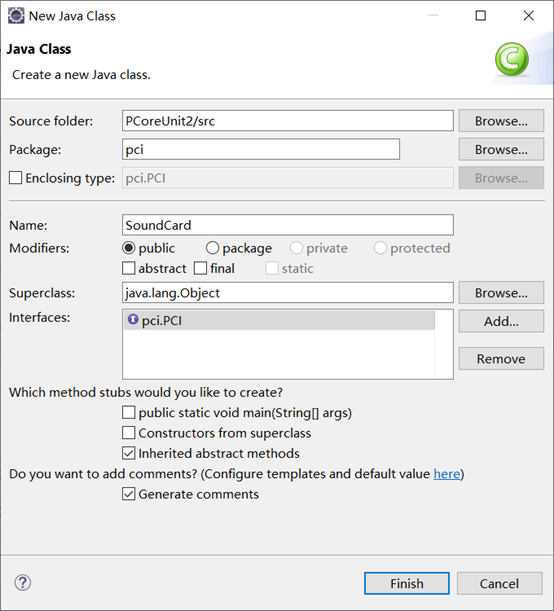Click into the Name field containing SoundCard
Screen dimensions: 554x611
[288, 225]
